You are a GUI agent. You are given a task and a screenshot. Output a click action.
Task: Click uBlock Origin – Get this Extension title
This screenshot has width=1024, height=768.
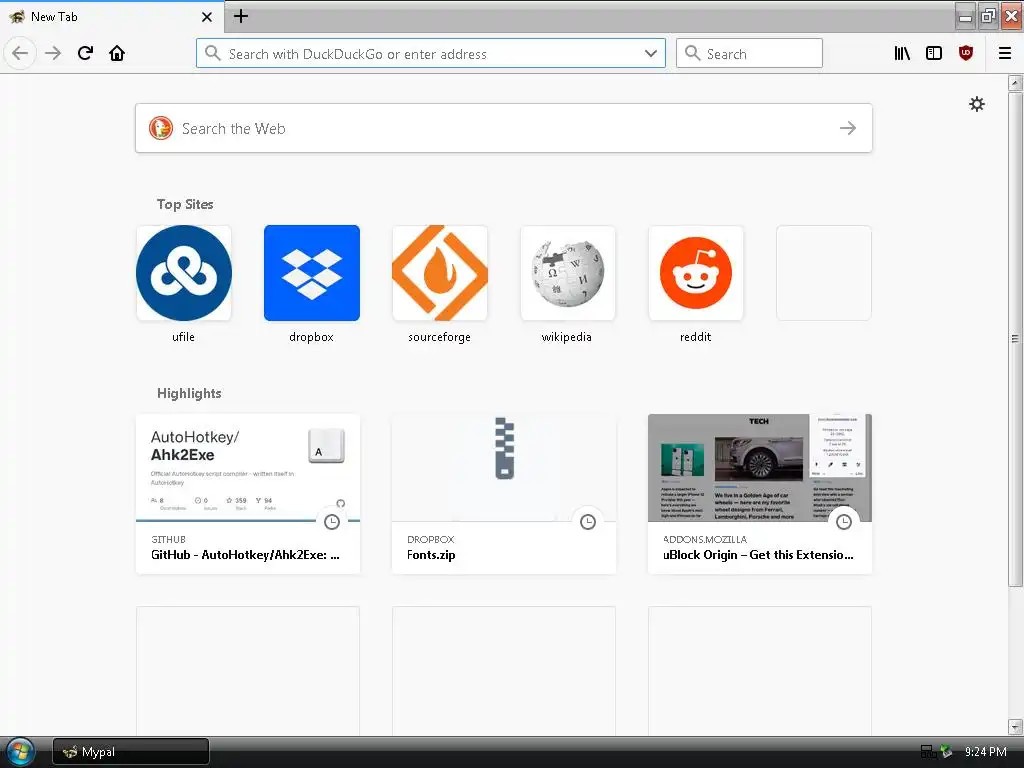click(758, 555)
